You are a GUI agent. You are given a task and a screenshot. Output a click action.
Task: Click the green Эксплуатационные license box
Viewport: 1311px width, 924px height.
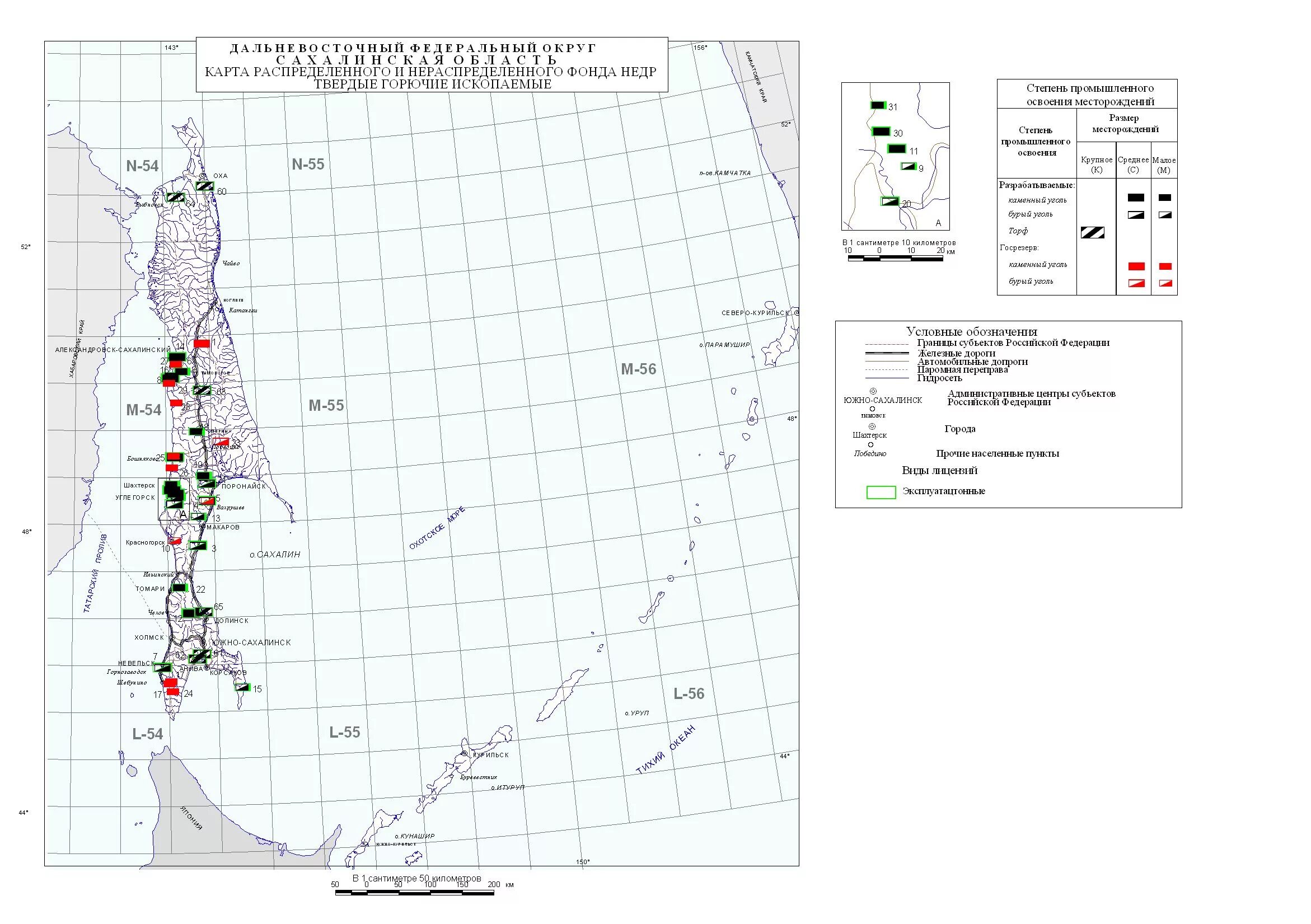(x=881, y=493)
